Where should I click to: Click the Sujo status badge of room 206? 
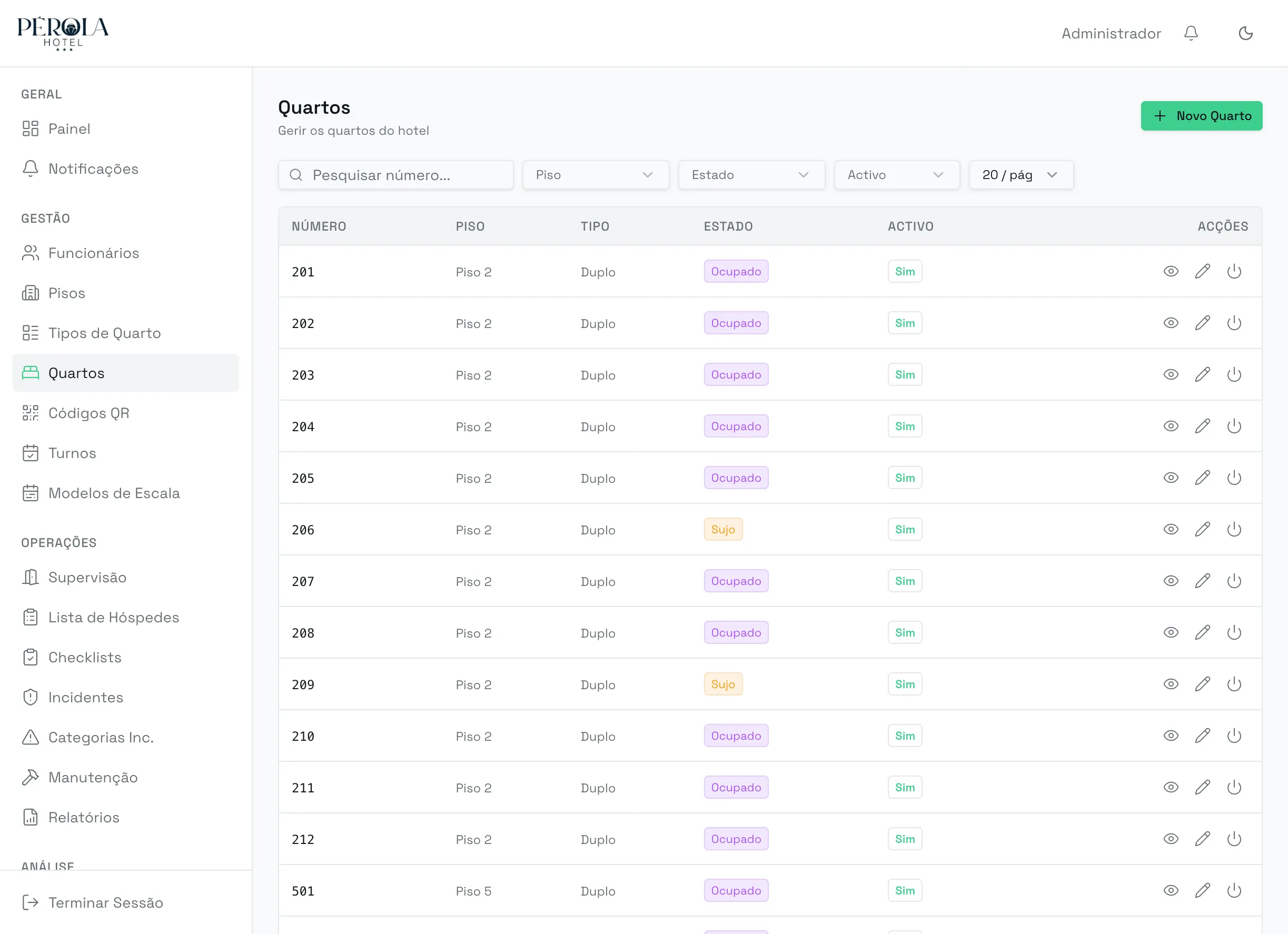pos(723,530)
